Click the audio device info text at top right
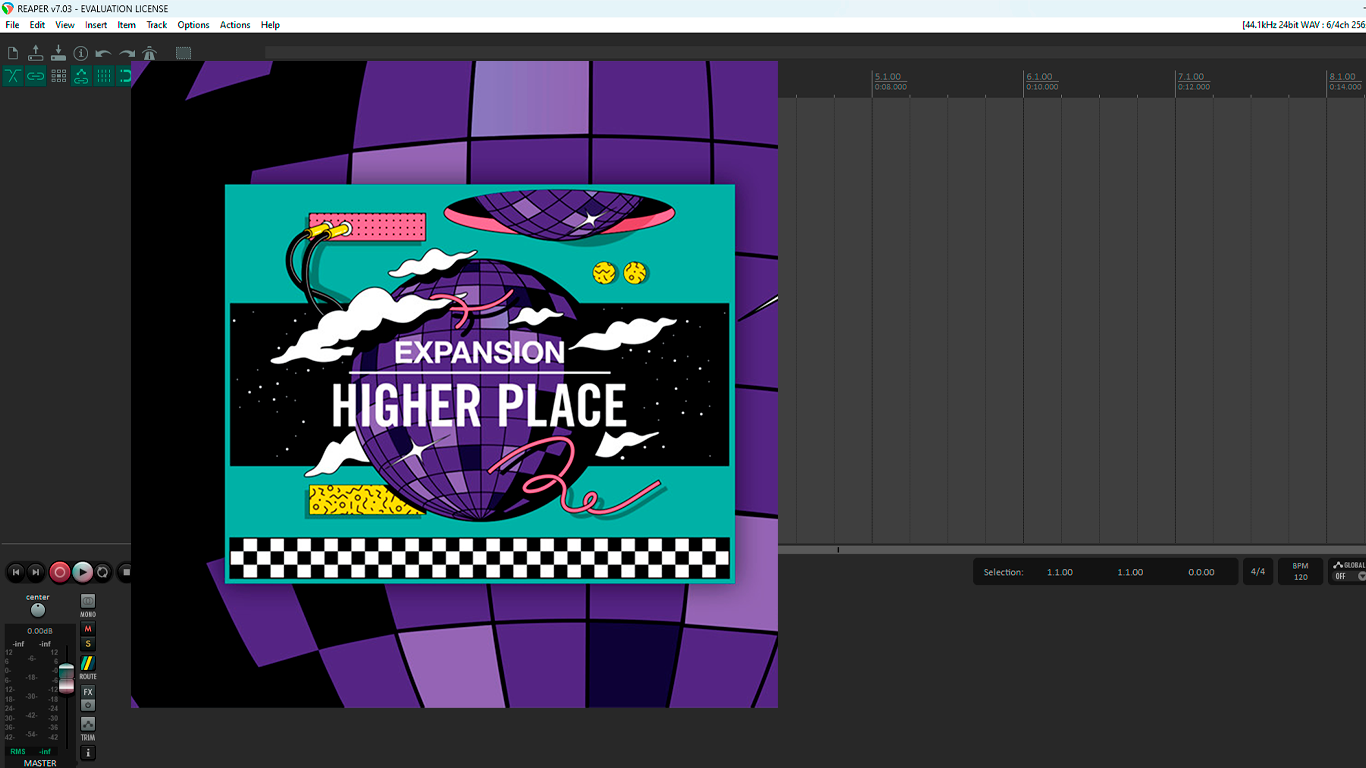Viewport: 1366px width, 768px height. pos(1303,25)
